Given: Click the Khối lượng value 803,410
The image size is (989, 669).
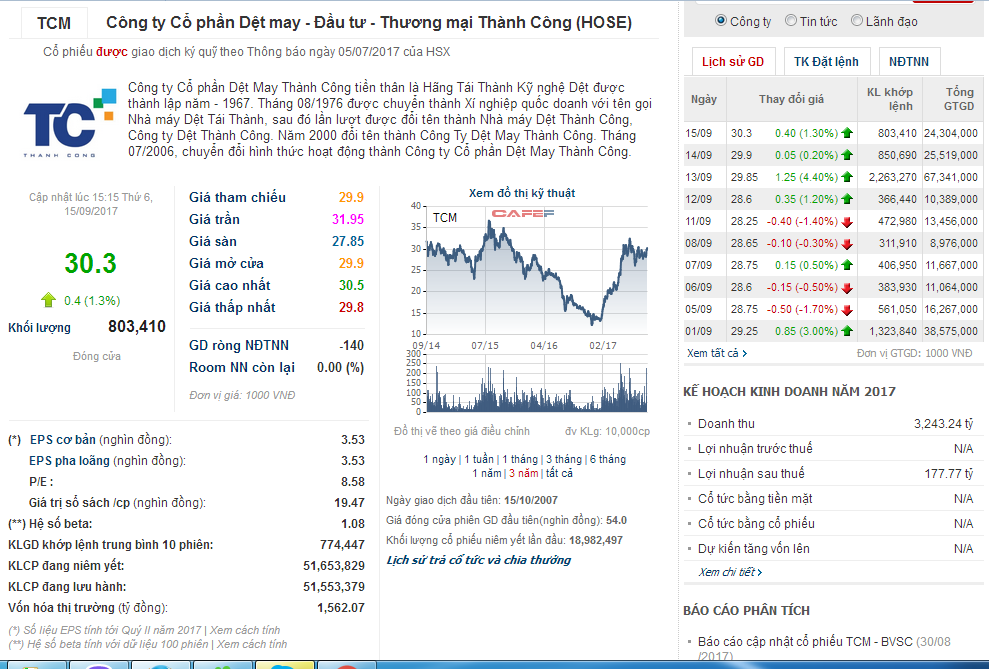Looking at the screenshot, I should coord(137,327).
